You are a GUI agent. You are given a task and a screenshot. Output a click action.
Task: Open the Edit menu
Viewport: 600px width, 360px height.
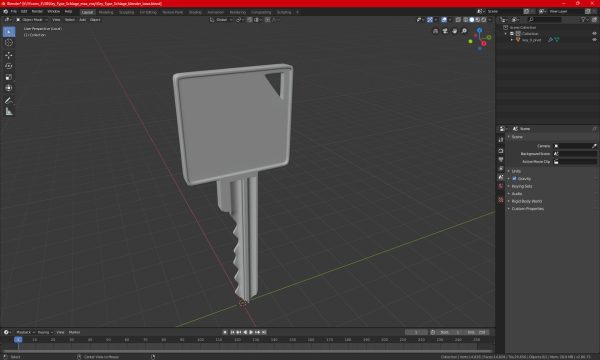[24, 11]
